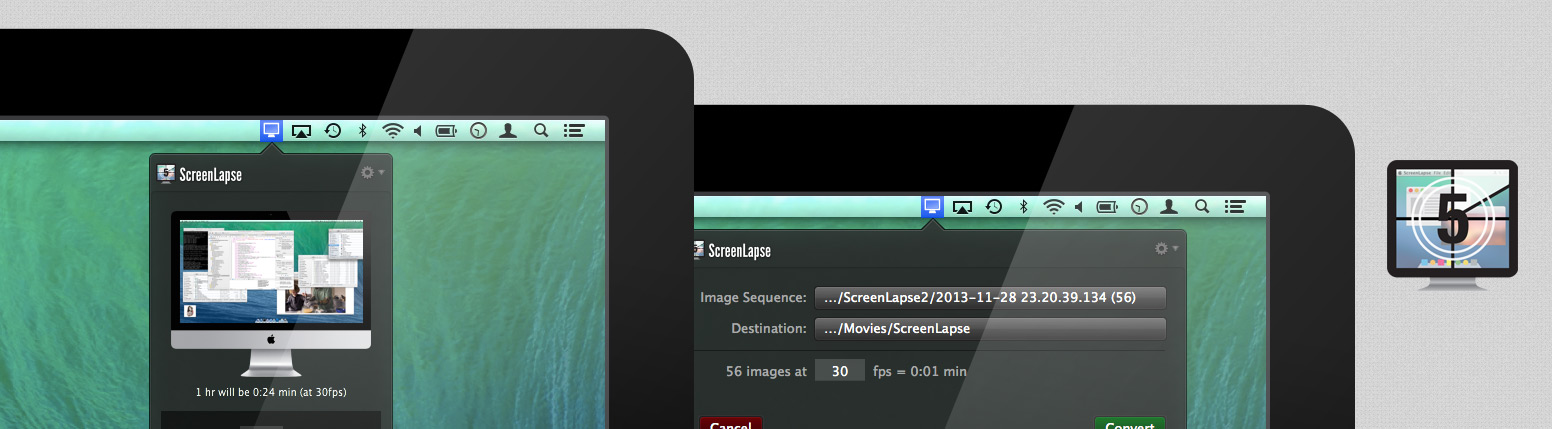Choose the Image Sequence folder path
1552x429 pixels.
click(990, 297)
